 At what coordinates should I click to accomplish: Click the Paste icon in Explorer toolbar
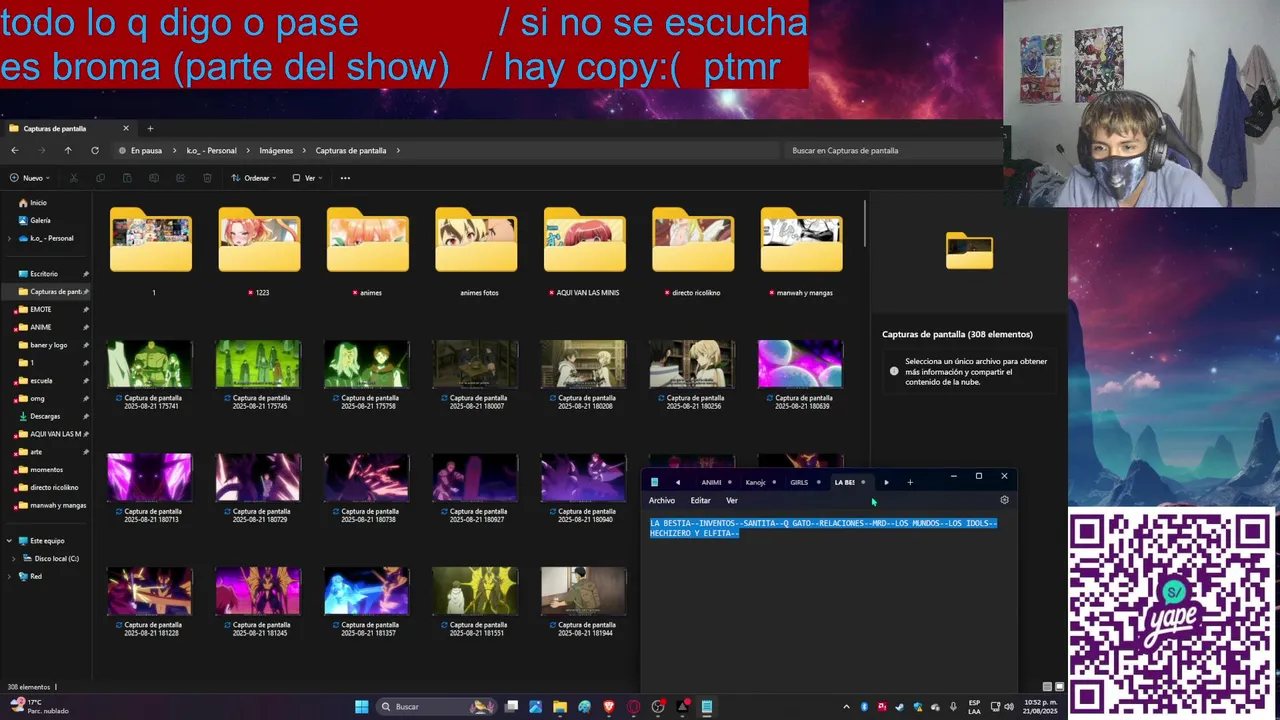click(x=127, y=178)
